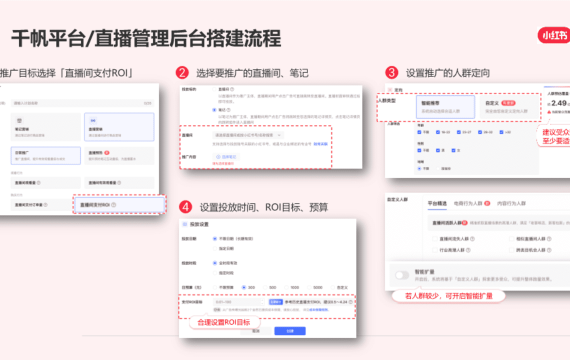Click the gray cancel button in 投放设置

[256, 331]
